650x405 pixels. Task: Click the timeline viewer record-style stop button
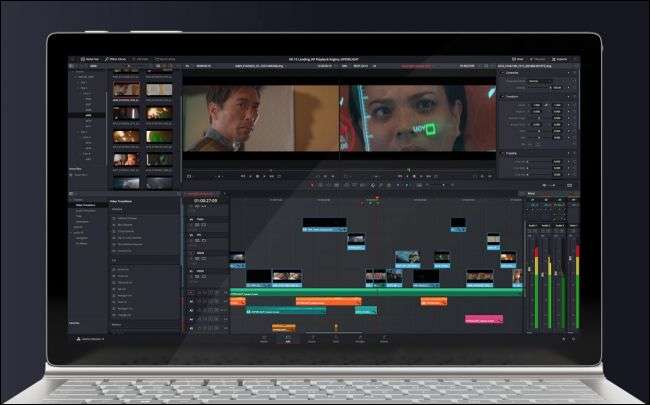point(414,176)
